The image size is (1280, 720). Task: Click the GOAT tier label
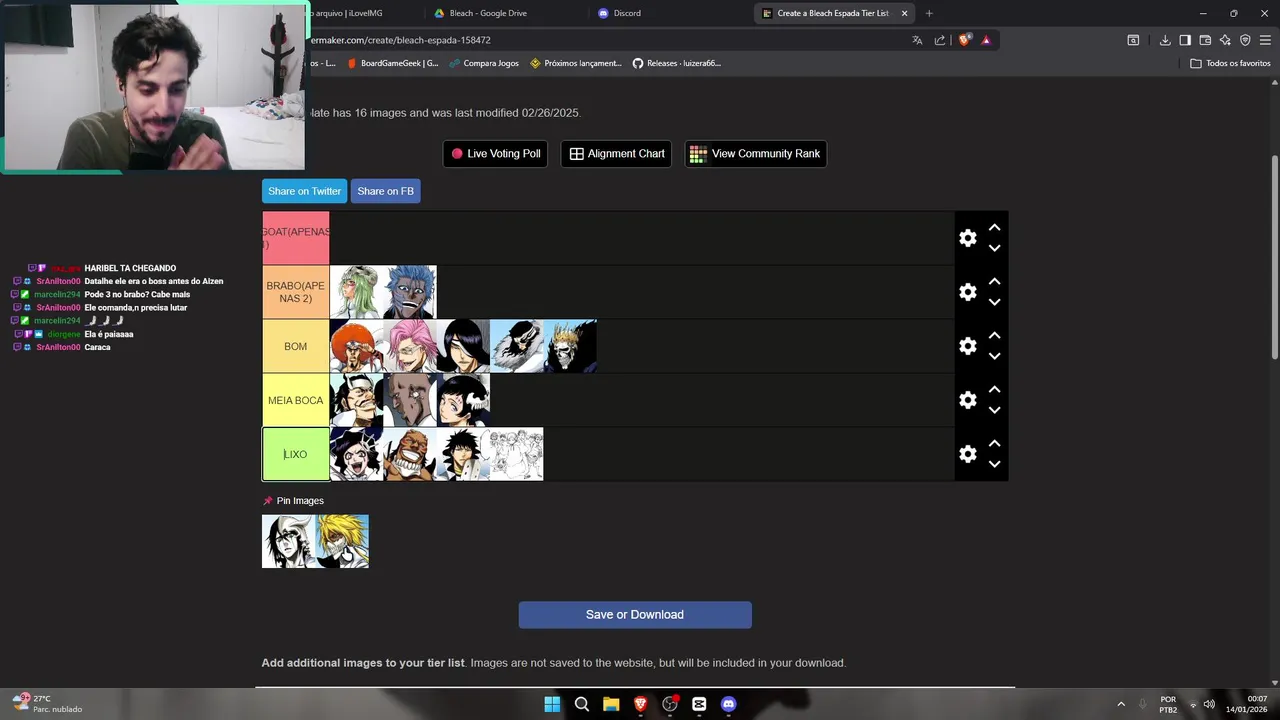tap(295, 238)
